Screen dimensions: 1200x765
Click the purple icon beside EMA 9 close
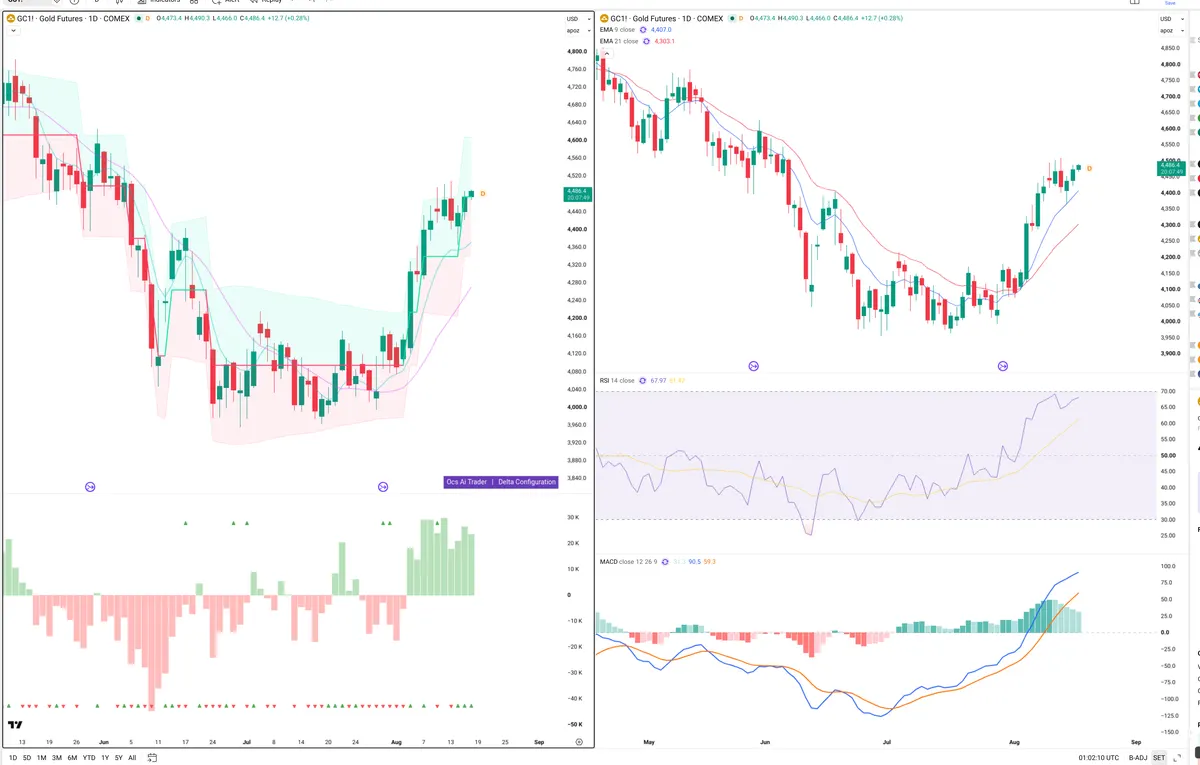[642, 30]
